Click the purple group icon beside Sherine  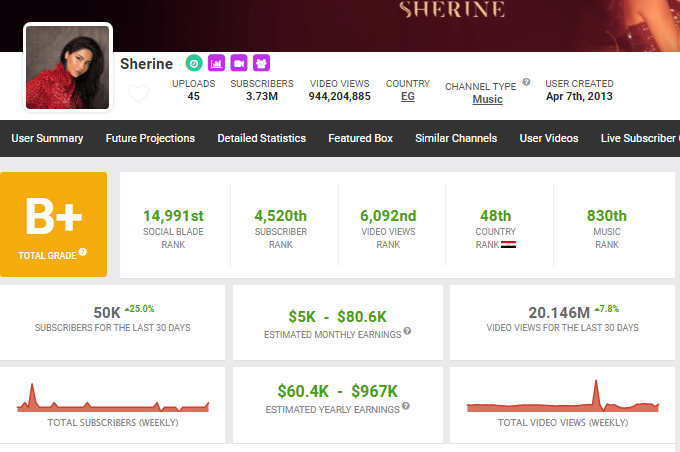(x=261, y=63)
